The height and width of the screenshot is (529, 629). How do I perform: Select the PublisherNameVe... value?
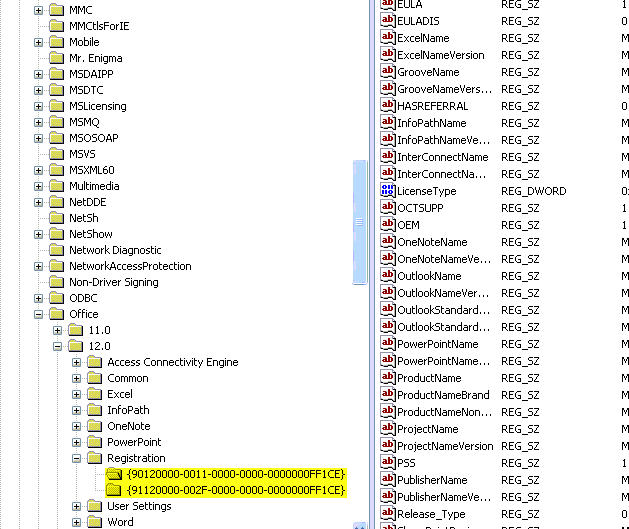coord(444,497)
